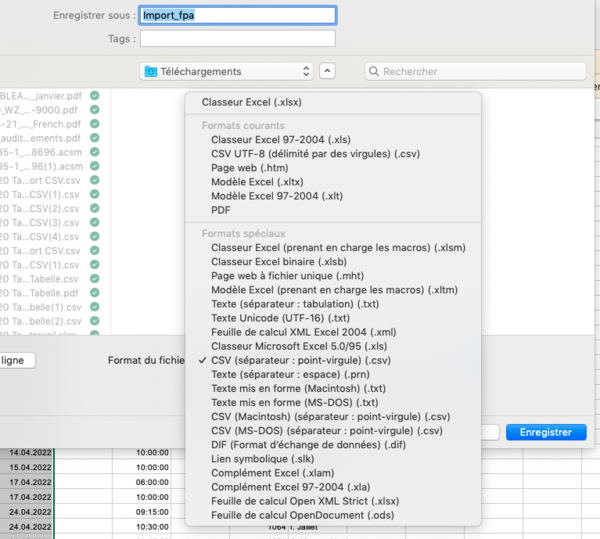This screenshot has width=600, height=539.
Task: Open the Téléchargements folder dropdown
Action: (x=227, y=72)
